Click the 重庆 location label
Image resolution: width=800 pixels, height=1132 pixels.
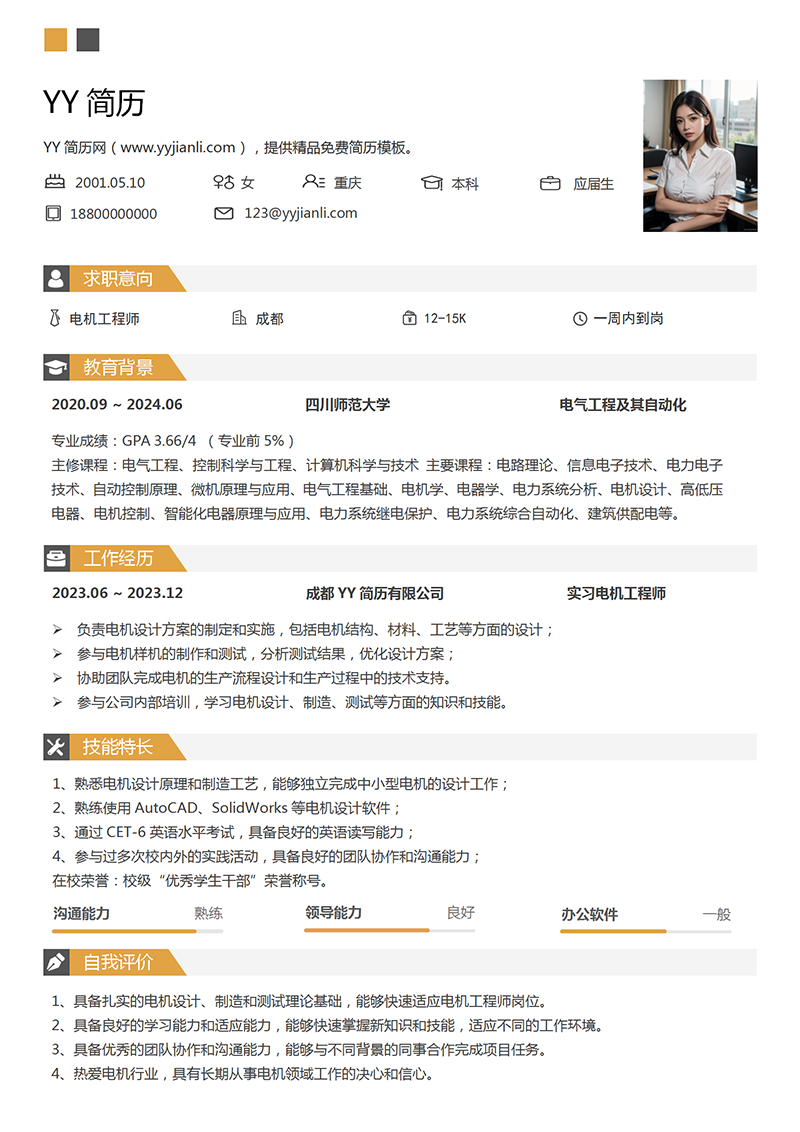point(347,183)
